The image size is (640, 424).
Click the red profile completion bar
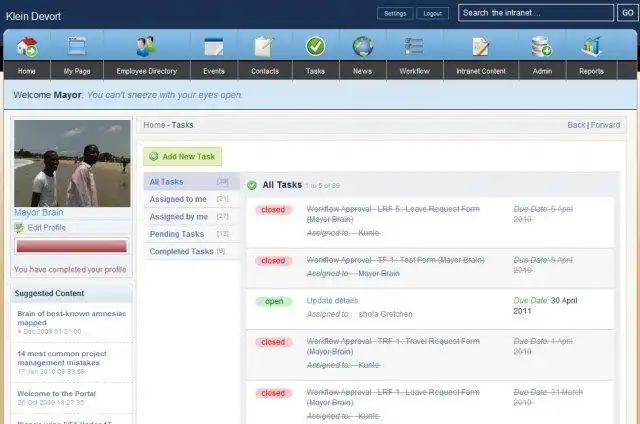coord(72,246)
